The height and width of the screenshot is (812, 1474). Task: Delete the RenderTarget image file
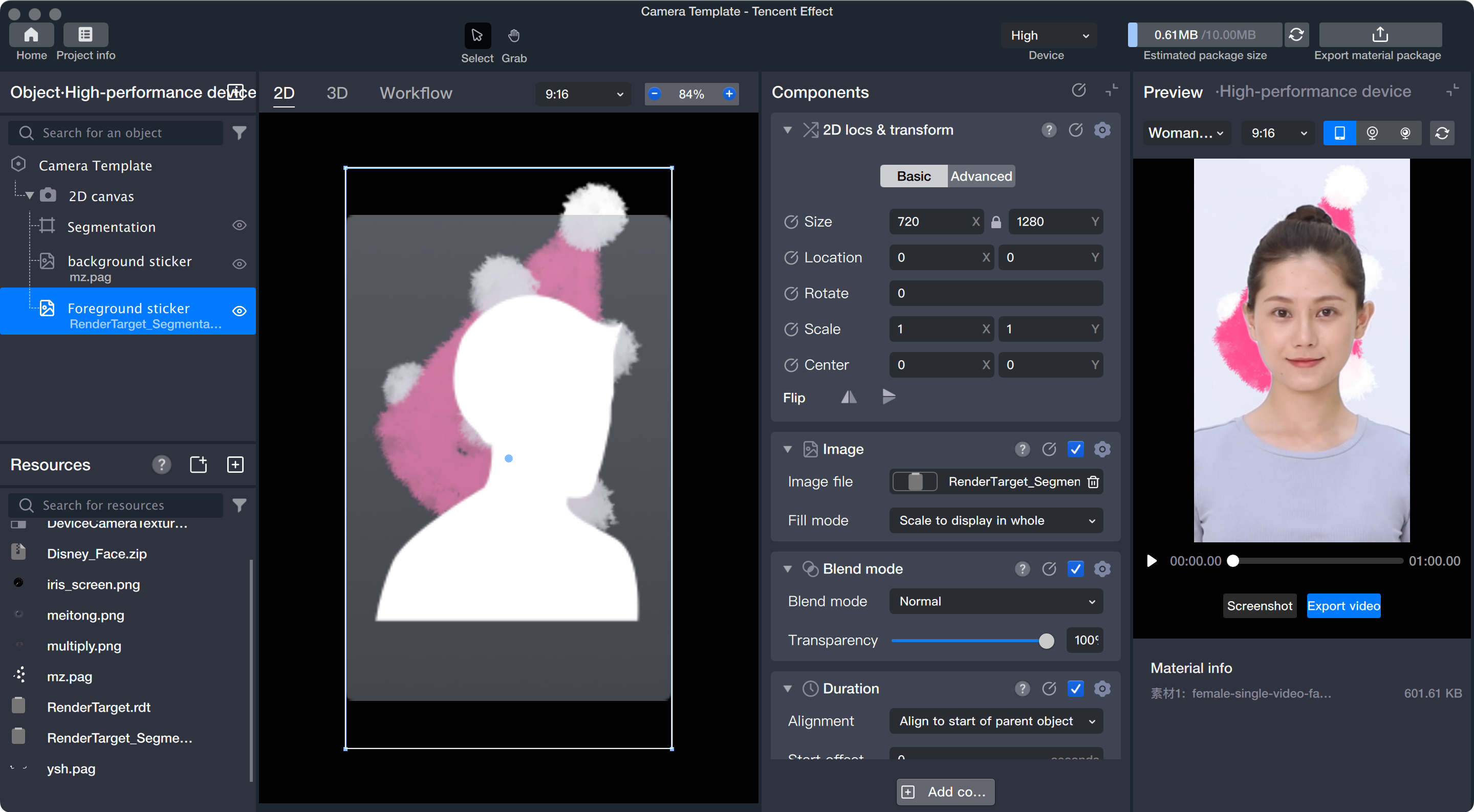(x=1093, y=482)
